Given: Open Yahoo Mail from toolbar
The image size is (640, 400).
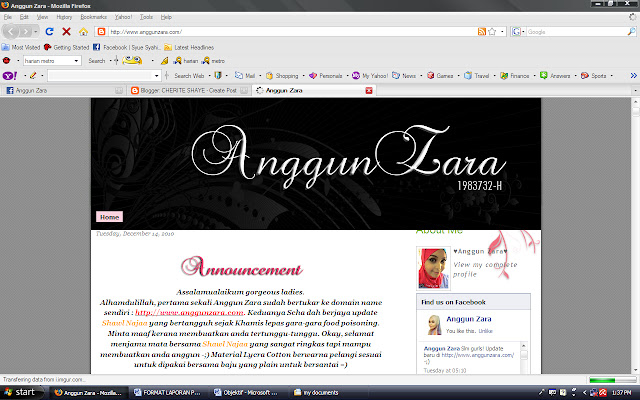Looking at the screenshot, I should (245, 76).
